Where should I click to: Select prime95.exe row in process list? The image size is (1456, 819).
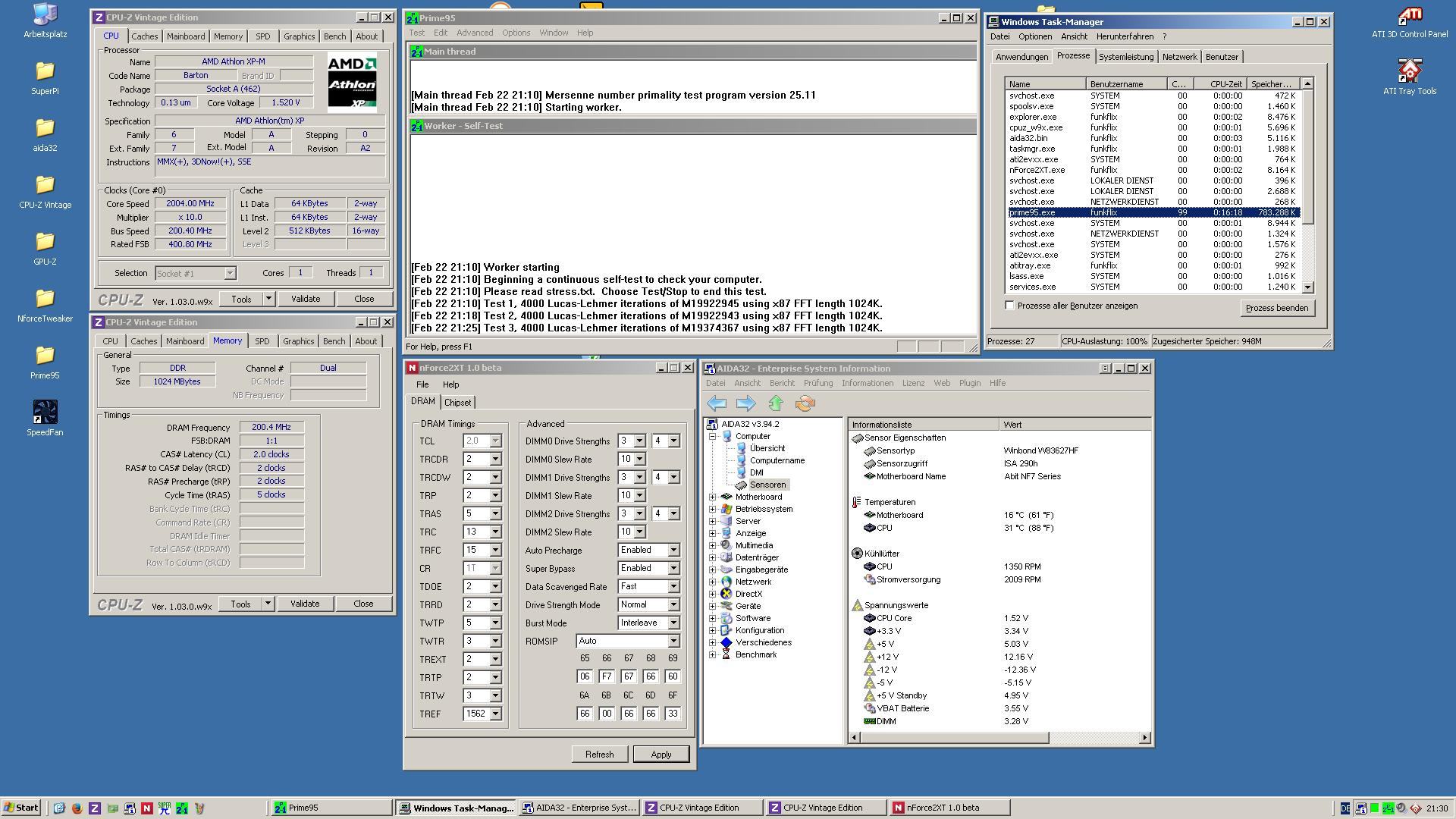pyautogui.click(x=1153, y=212)
